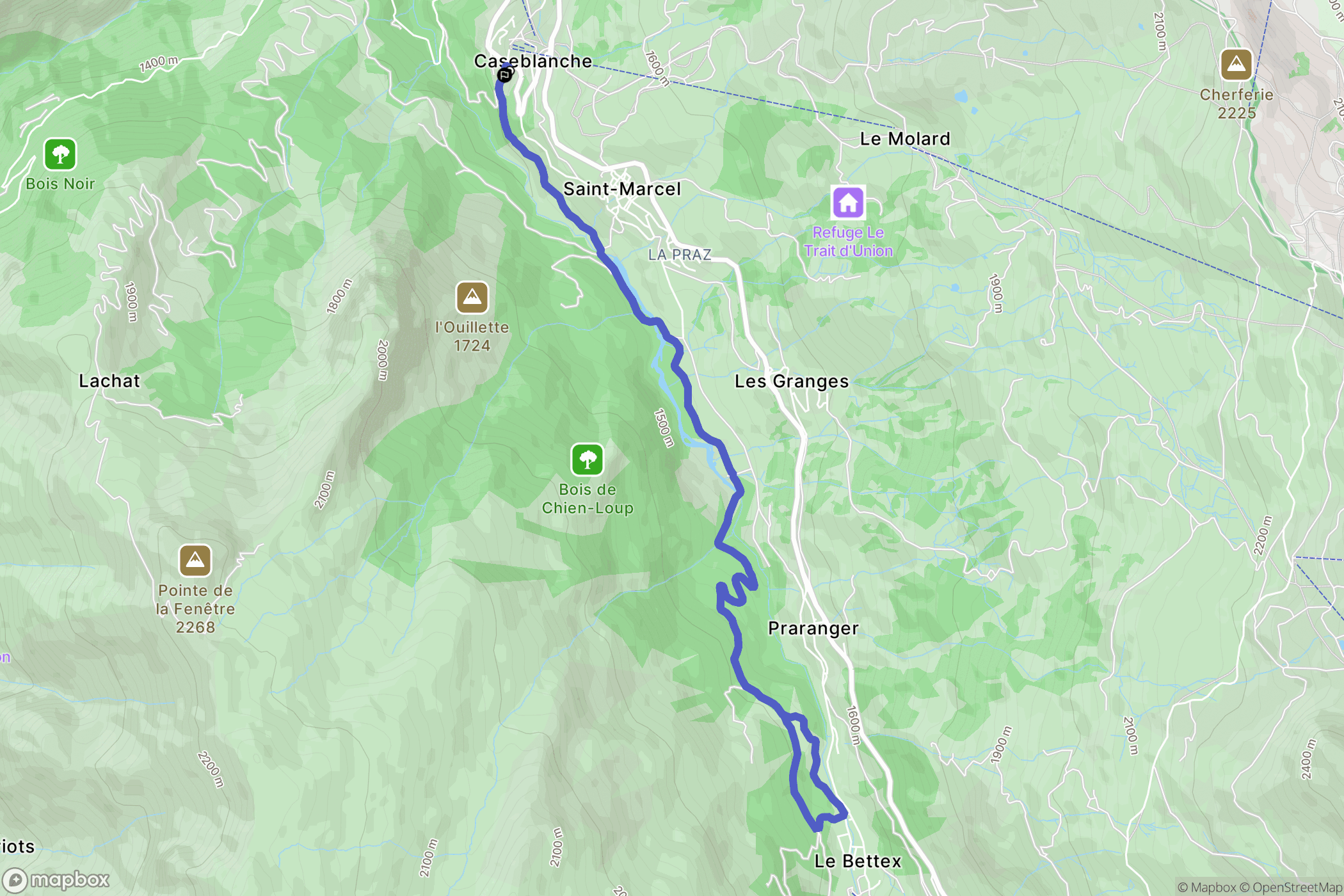Click the Cherferie mountain peak icon
The width and height of the screenshot is (1344, 896).
coord(1236,65)
